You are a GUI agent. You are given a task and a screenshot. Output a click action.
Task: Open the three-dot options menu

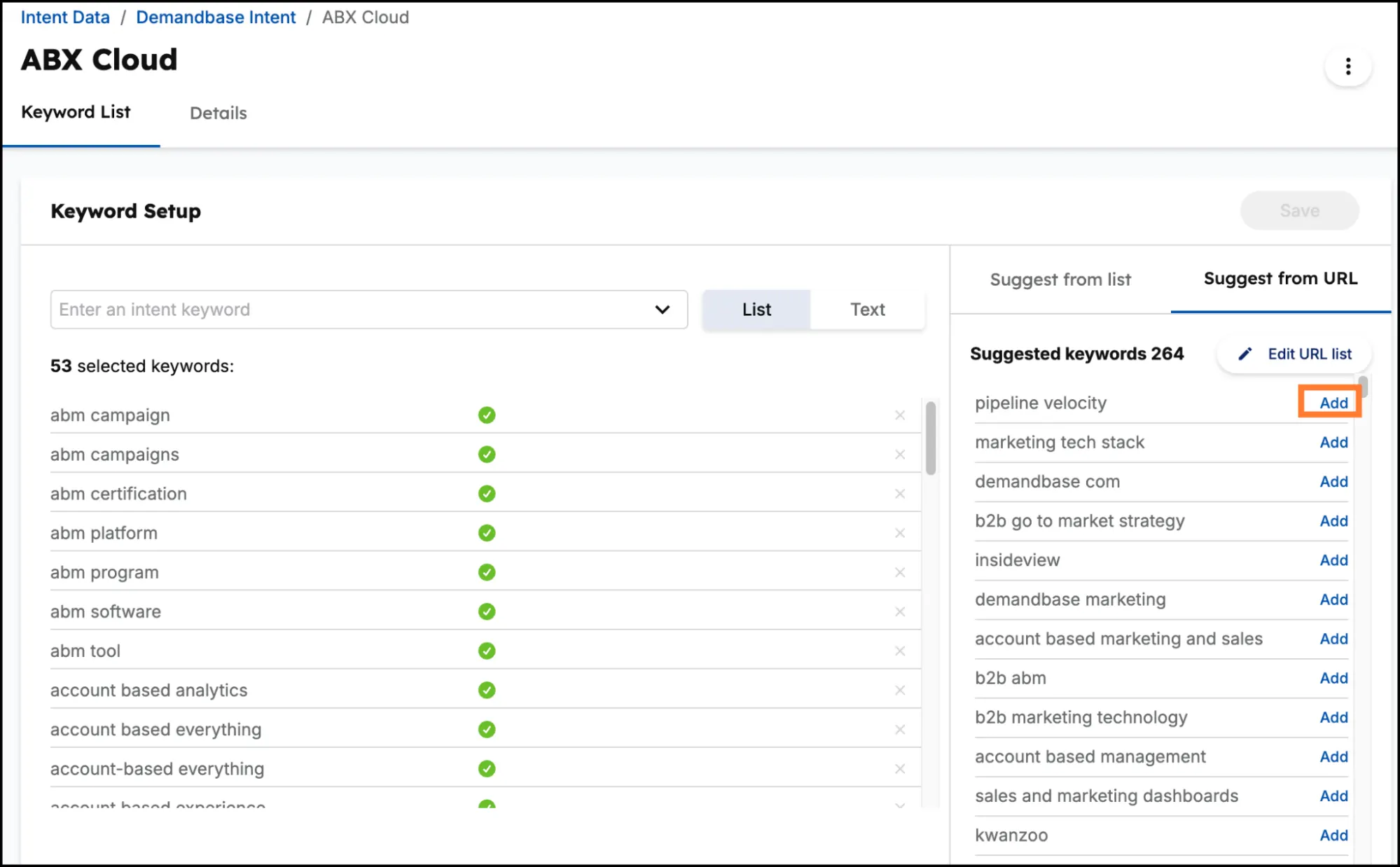1347,67
